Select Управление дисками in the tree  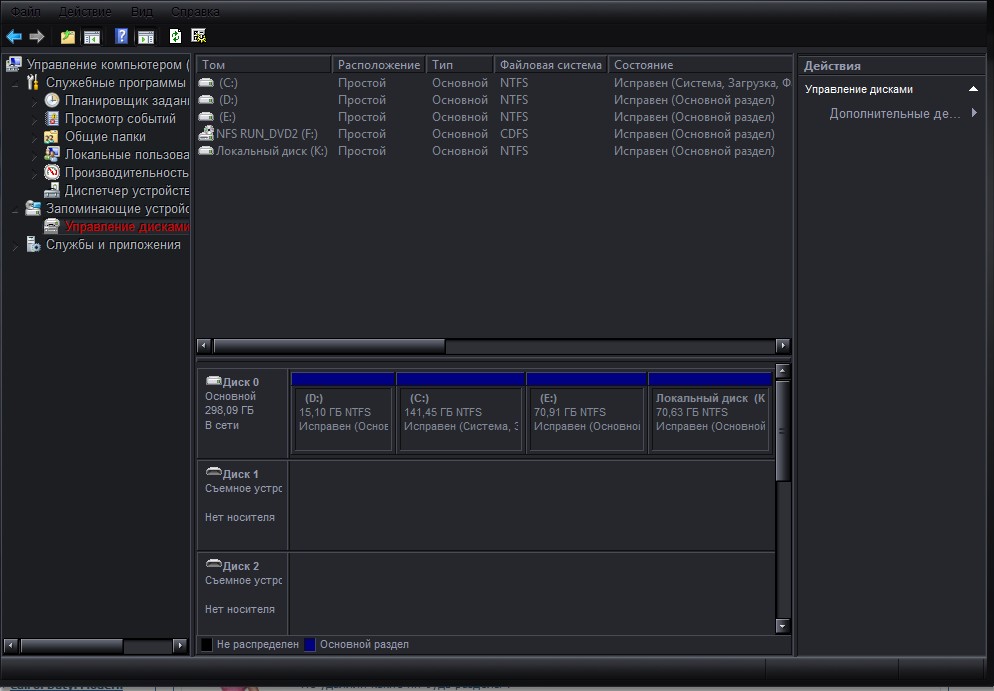point(127,226)
